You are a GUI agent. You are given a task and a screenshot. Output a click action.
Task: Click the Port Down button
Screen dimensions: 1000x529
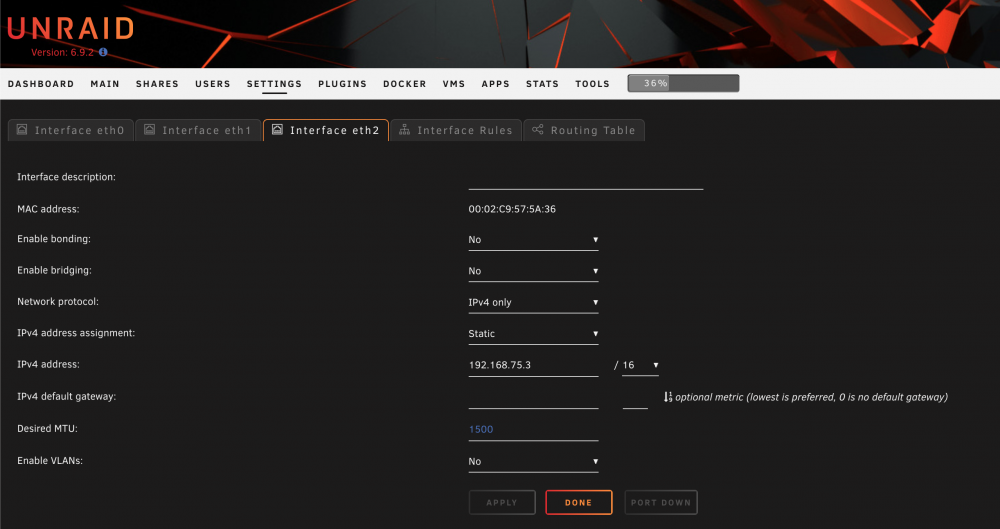pyautogui.click(x=661, y=502)
